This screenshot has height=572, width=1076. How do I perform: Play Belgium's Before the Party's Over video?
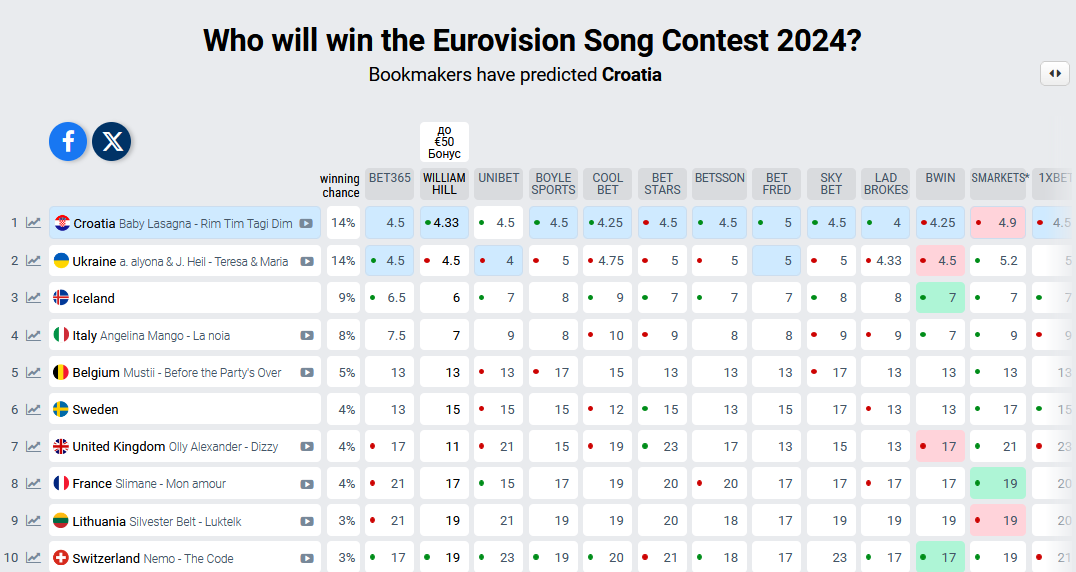tap(307, 373)
